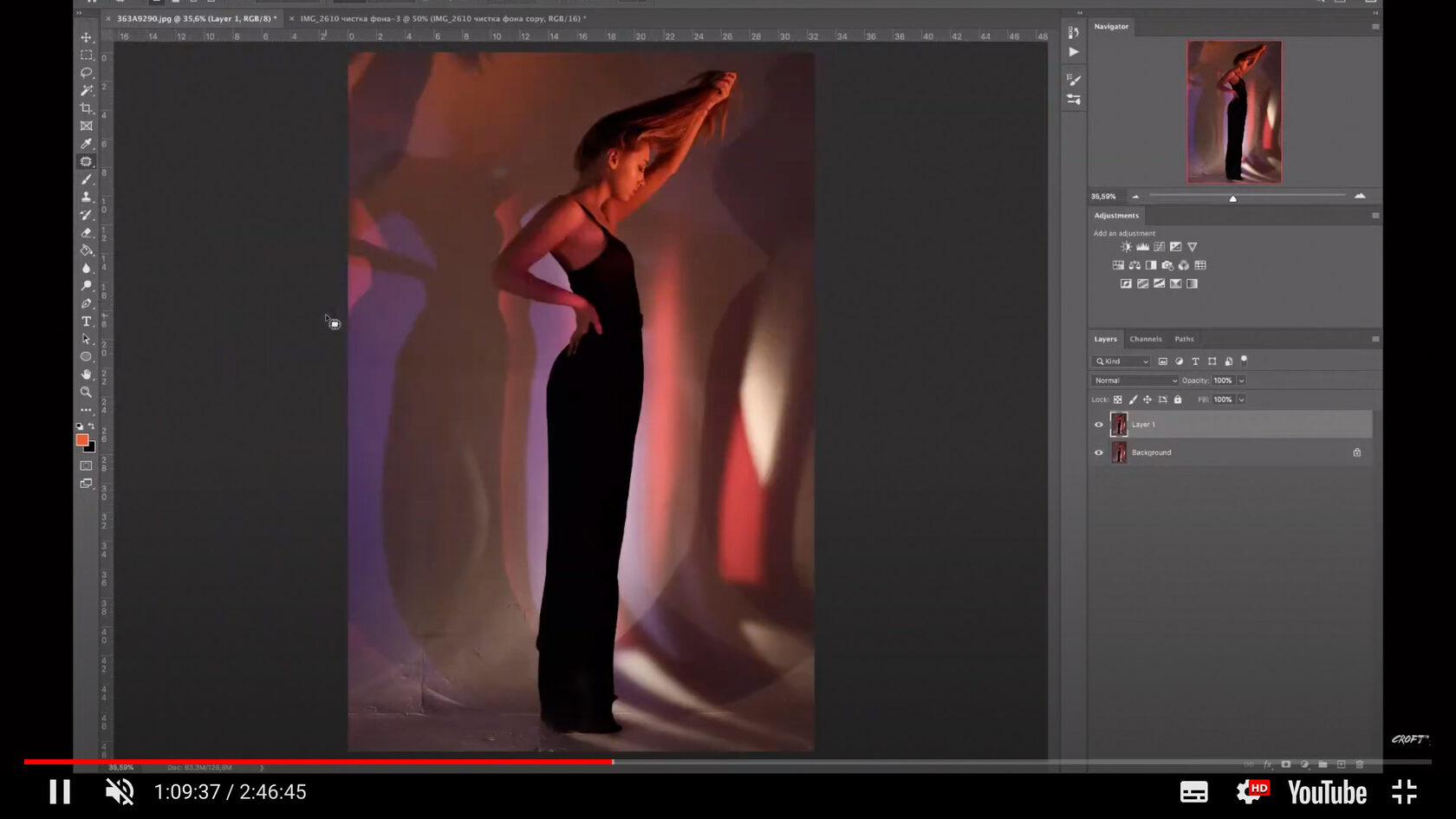Open the YouTube logo link
1456x819 pixels.
1327,792
